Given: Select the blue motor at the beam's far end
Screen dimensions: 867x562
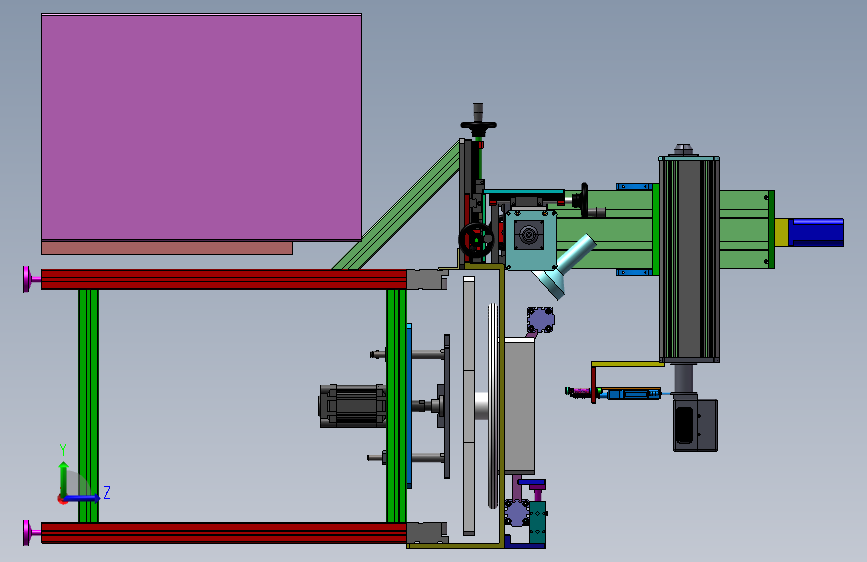Looking at the screenshot, I should [x=816, y=232].
